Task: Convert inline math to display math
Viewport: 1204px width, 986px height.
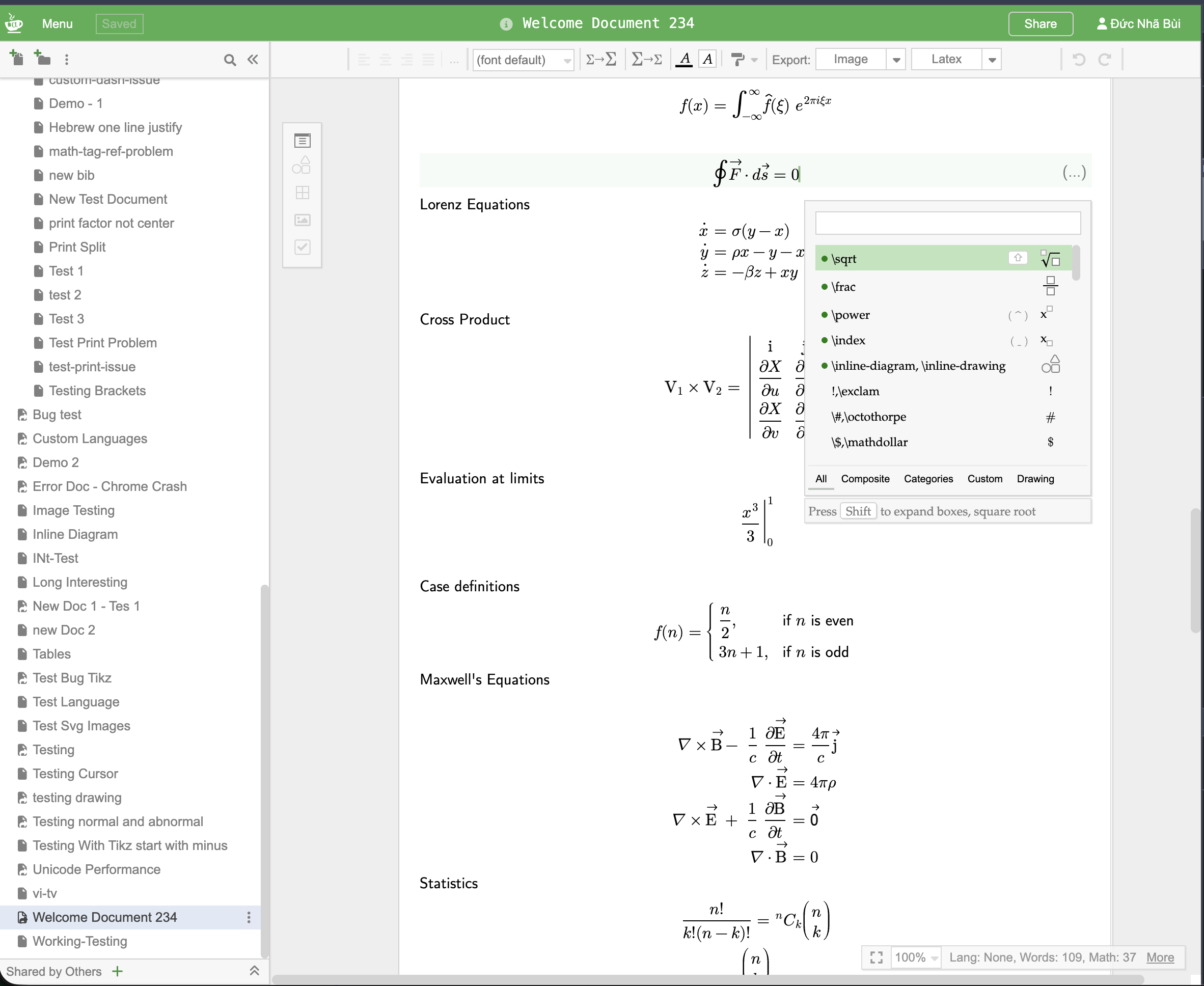Action: coord(601,59)
